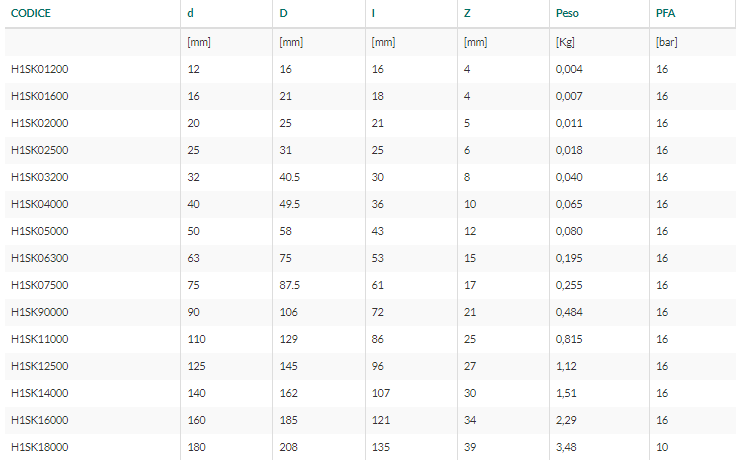
Task: Click the H1SK06300 code entry
Action: (40, 258)
